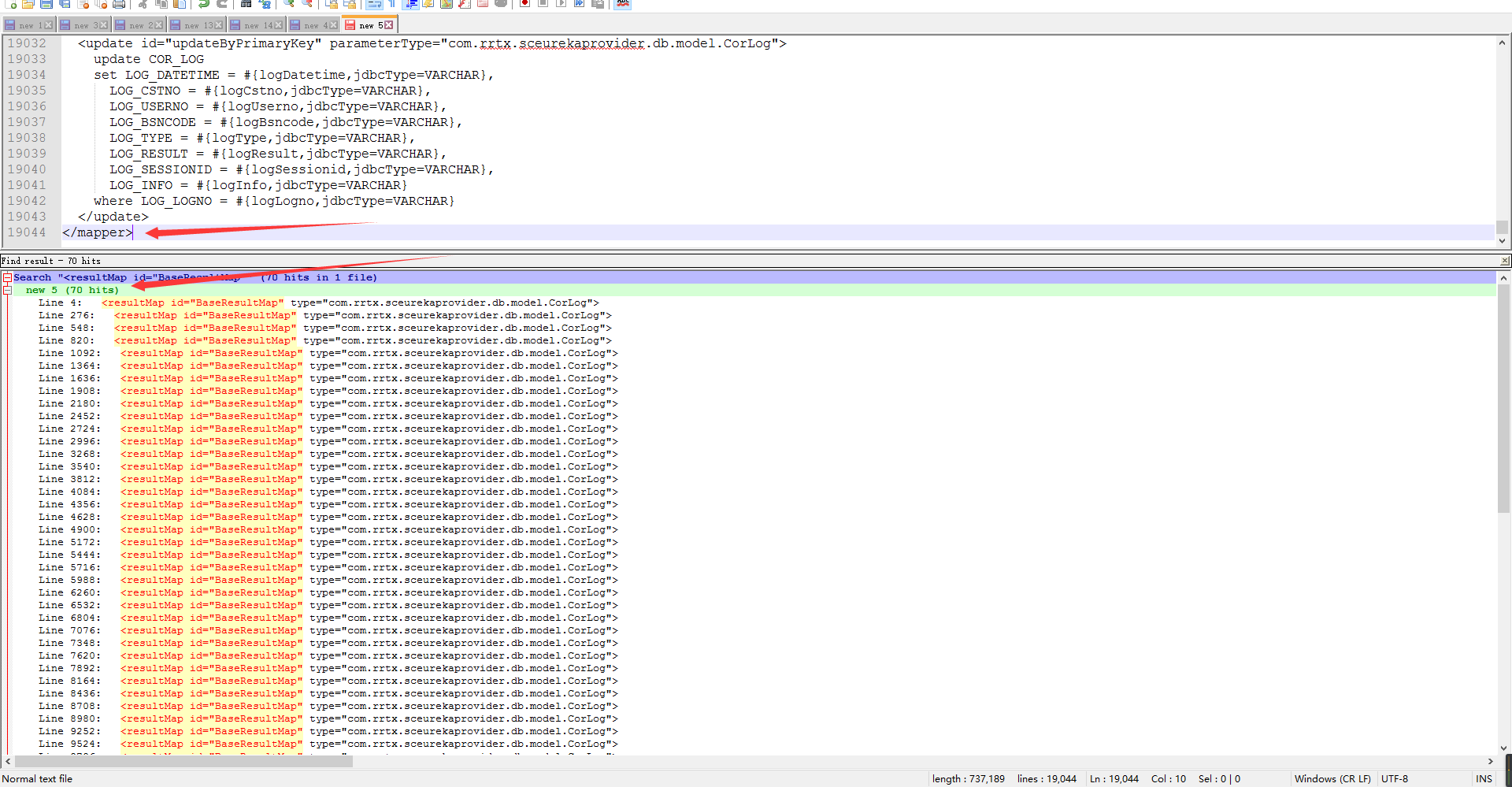Click the Print toolbar icon

pyautogui.click(x=119, y=4)
